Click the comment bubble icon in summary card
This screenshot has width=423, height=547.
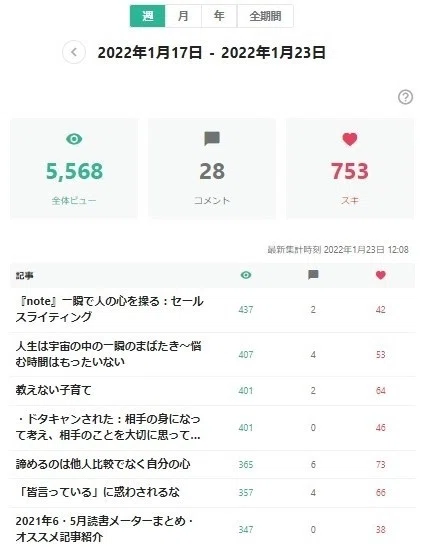click(x=212, y=138)
